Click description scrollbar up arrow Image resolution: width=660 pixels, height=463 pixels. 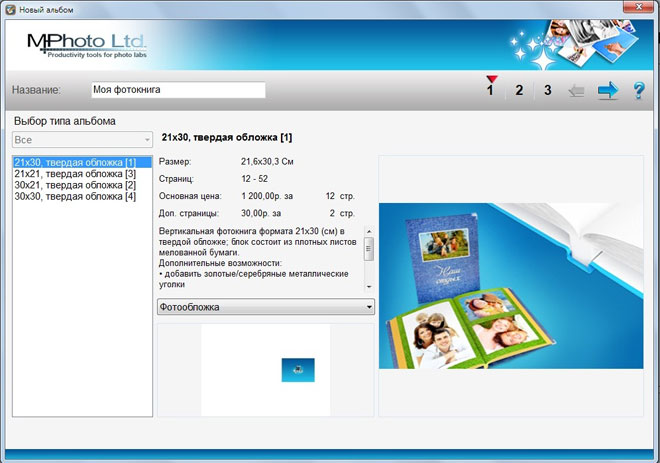click(369, 232)
